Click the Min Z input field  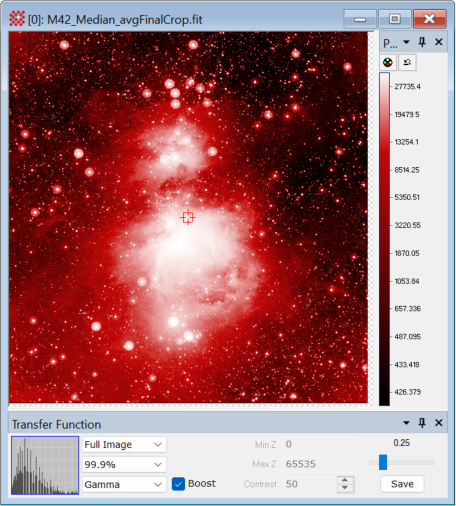click(x=318, y=444)
